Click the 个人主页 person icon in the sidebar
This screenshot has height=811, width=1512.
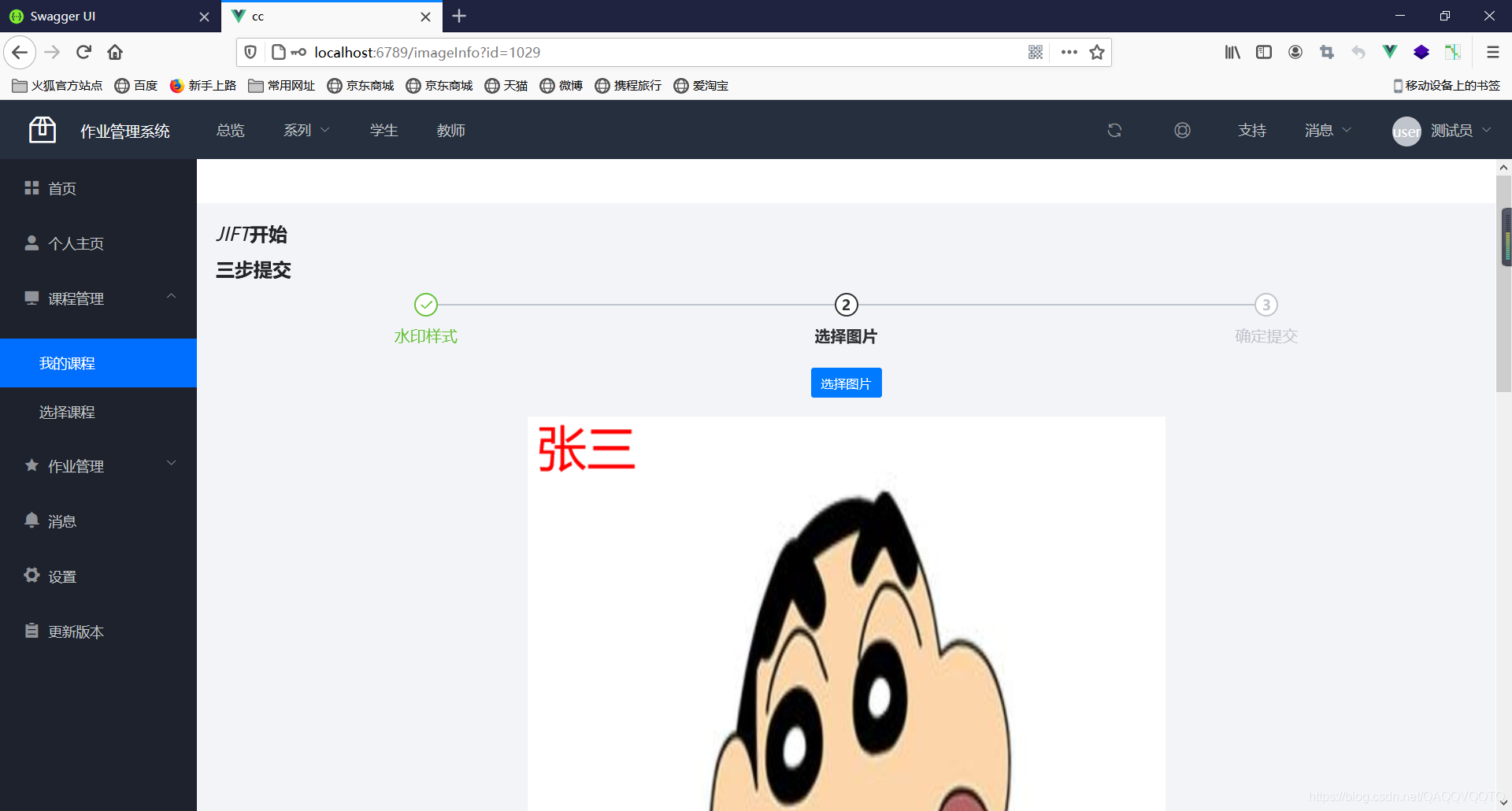click(31, 243)
